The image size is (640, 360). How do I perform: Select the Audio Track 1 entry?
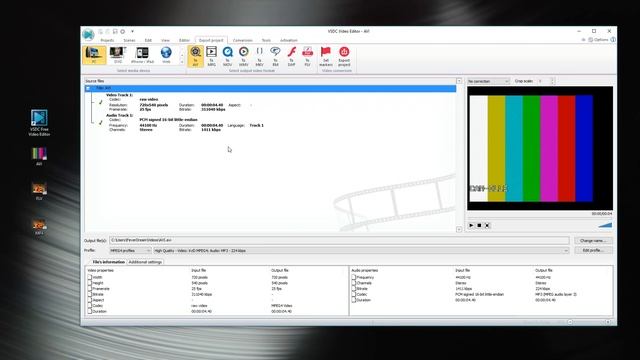pos(120,115)
